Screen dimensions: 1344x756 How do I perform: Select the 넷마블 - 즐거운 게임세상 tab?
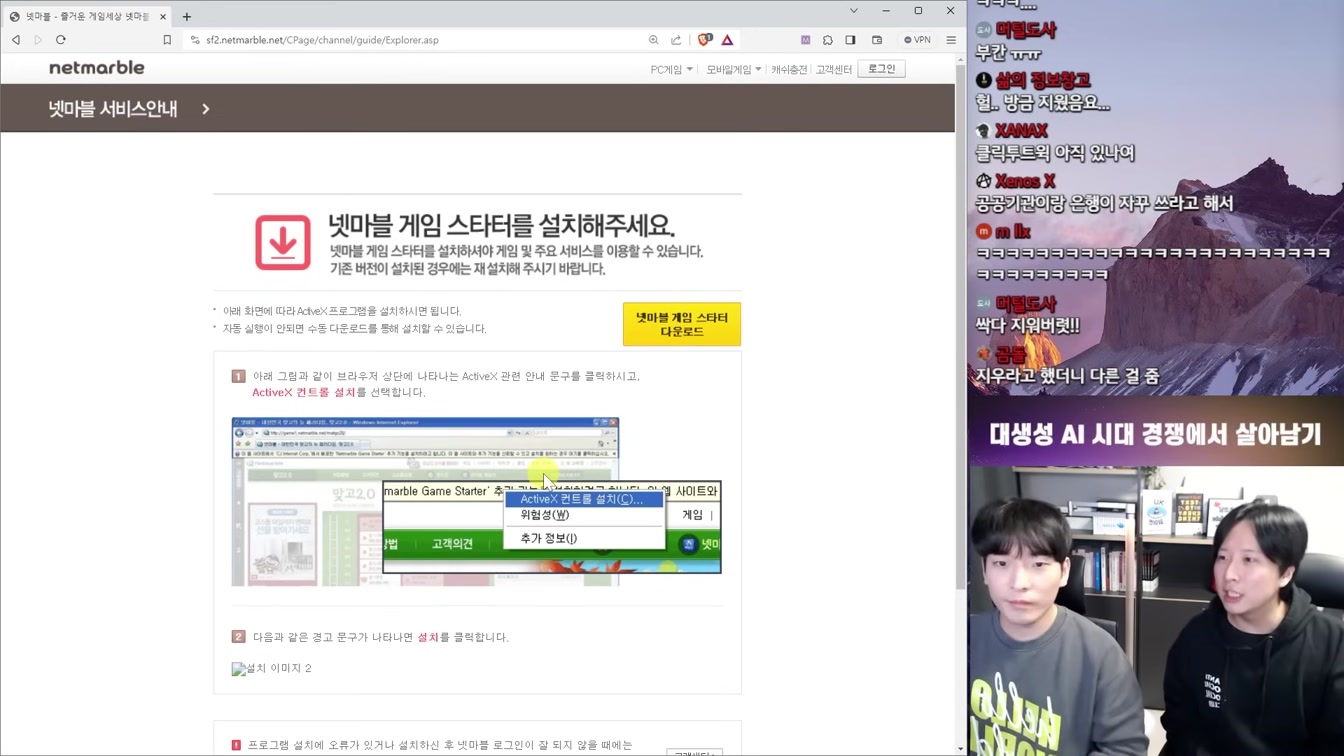(88, 16)
